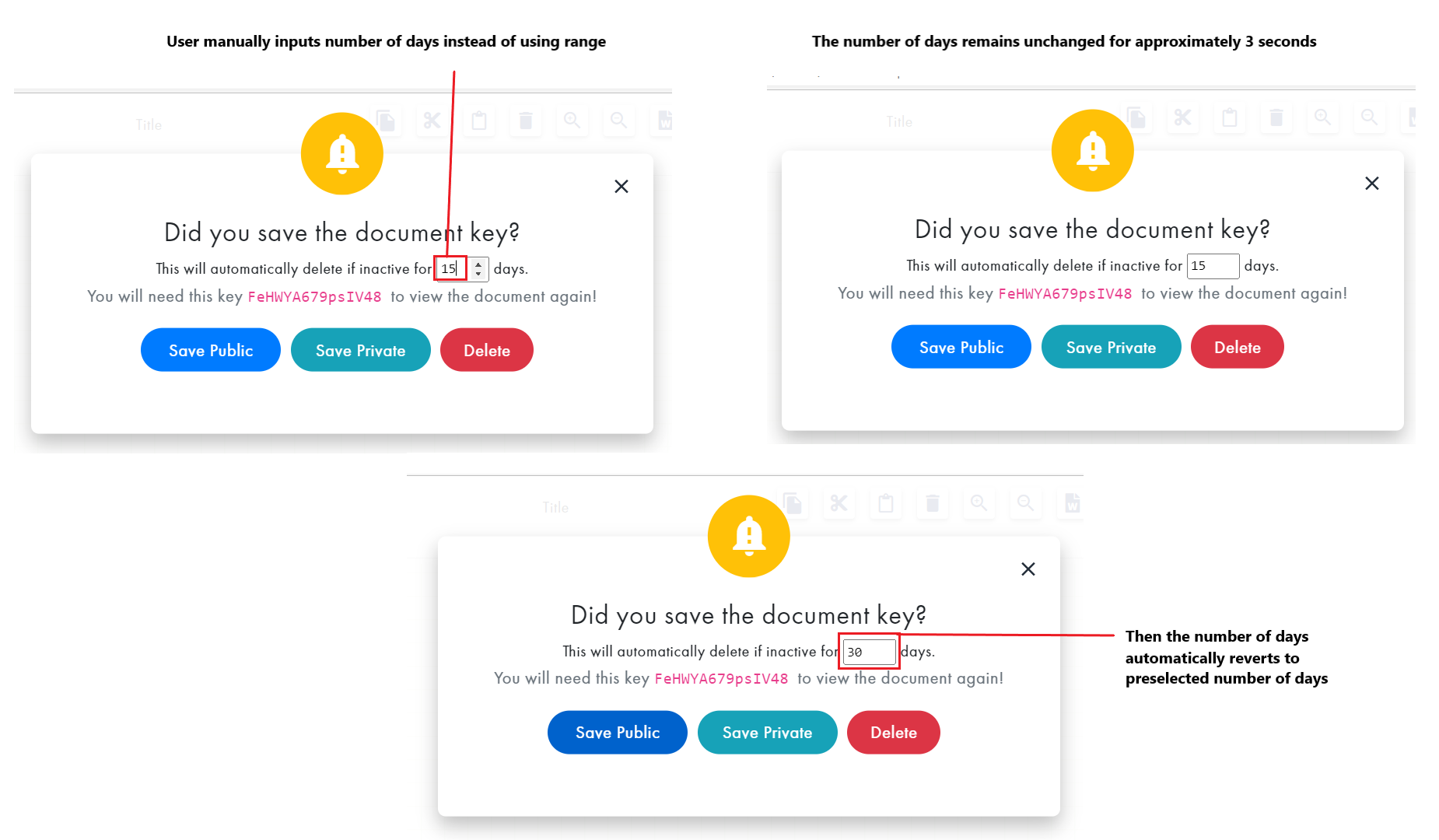
Task: Select the days input field showing 30
Action: (869, 651)
